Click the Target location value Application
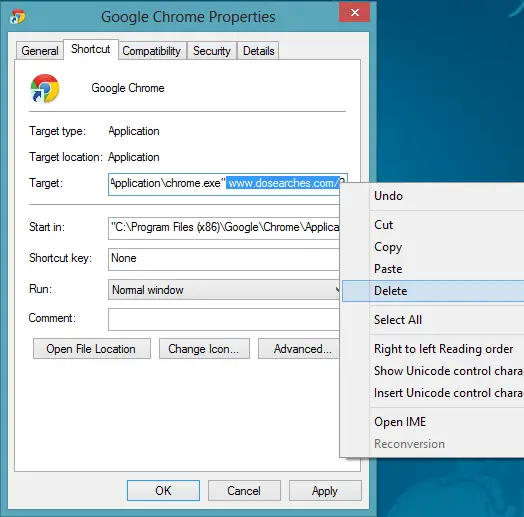The width and height of the screenshot is (524, 517). (134, 157)
